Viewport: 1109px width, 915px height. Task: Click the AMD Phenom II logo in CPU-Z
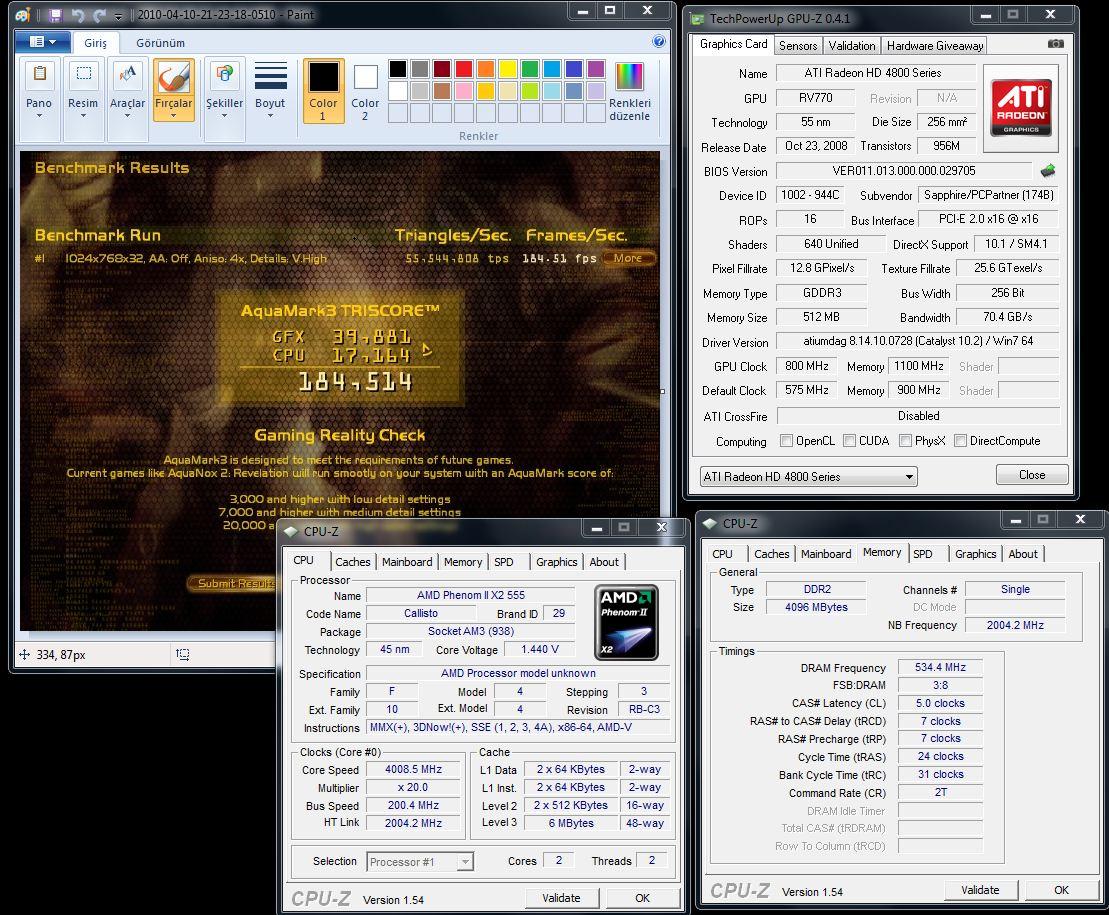(626, 622)
